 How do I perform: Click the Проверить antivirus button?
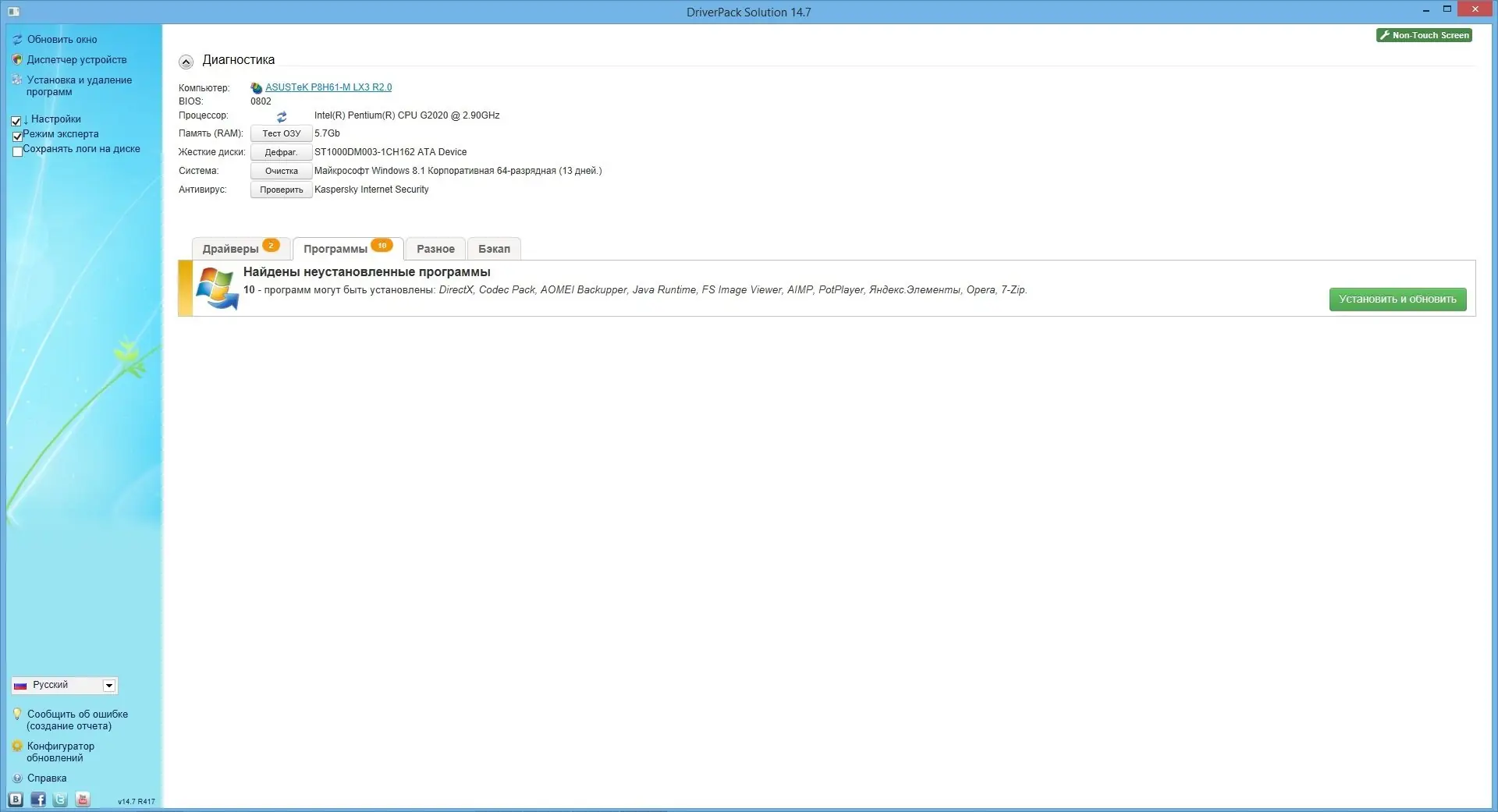pyautogui.click(x=281, y=190)
